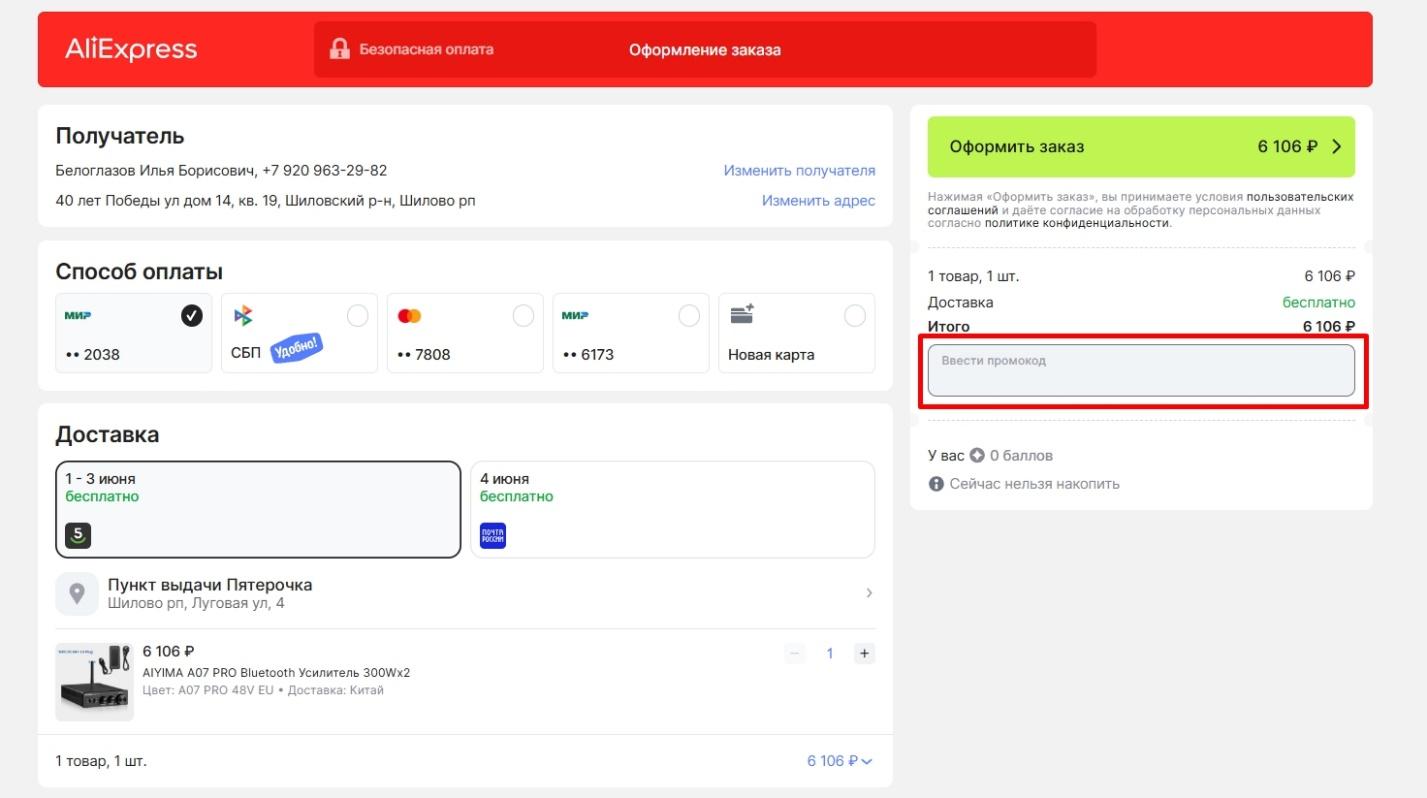Click the AliExpress logo
The height and width of the screenshot is (798, 1427).
(131, 49)
